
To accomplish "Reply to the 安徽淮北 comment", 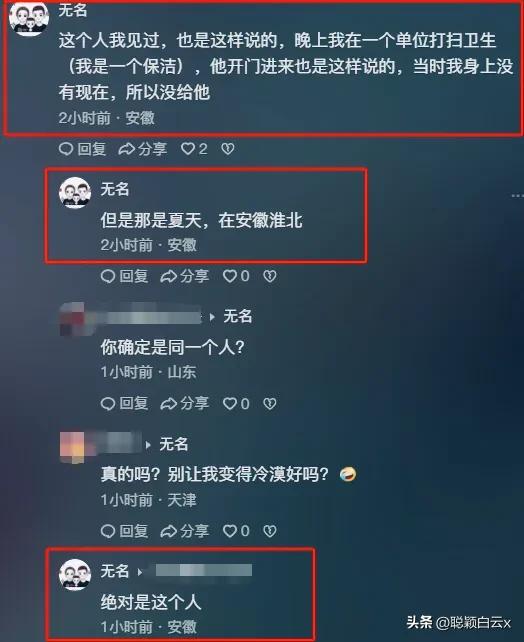I will [x=124, y=276].
